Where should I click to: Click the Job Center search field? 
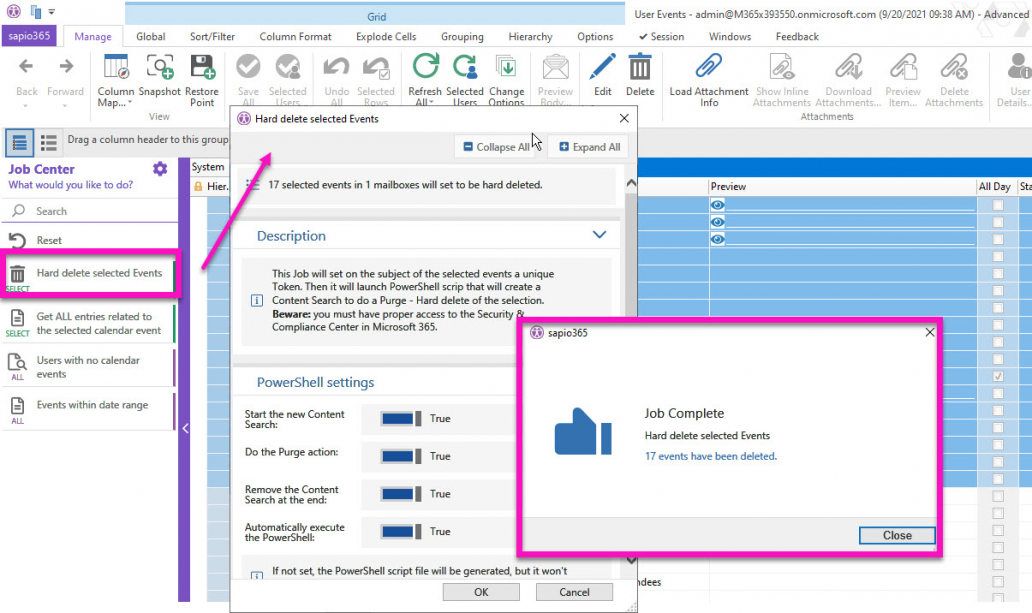coord(91,211)
